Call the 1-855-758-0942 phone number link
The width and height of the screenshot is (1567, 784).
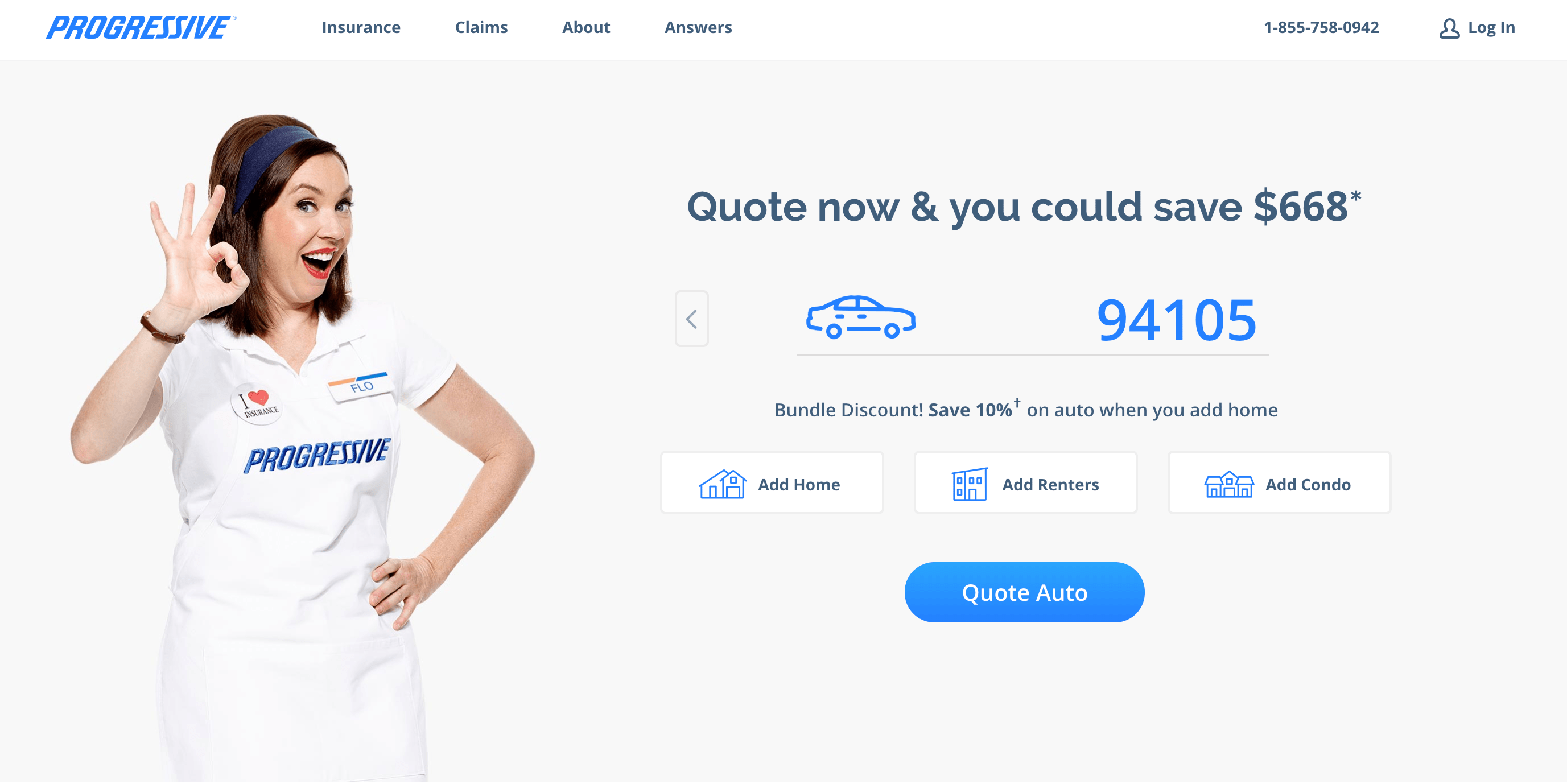point(1321,27)
